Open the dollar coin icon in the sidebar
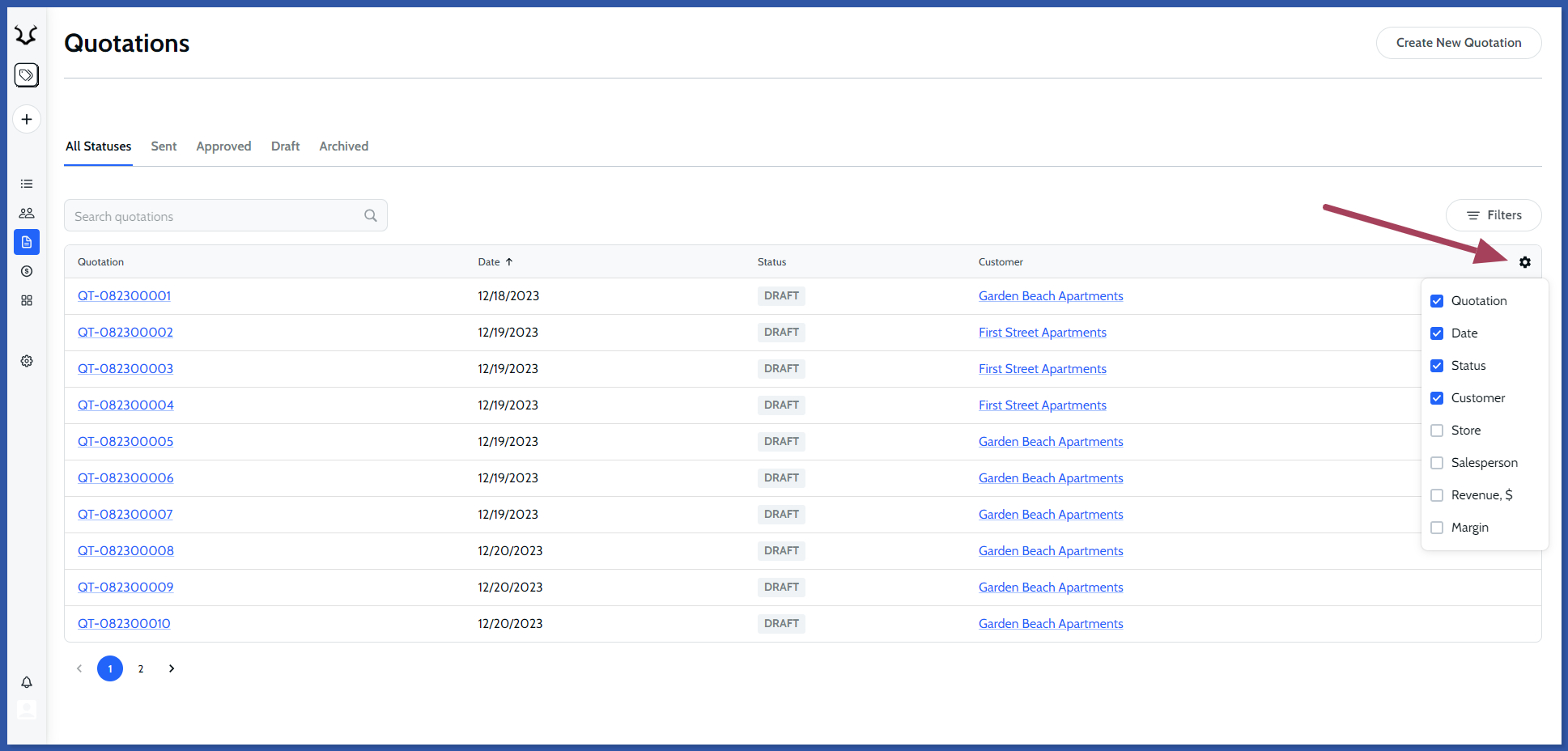1568x751 pixels. 27,271
